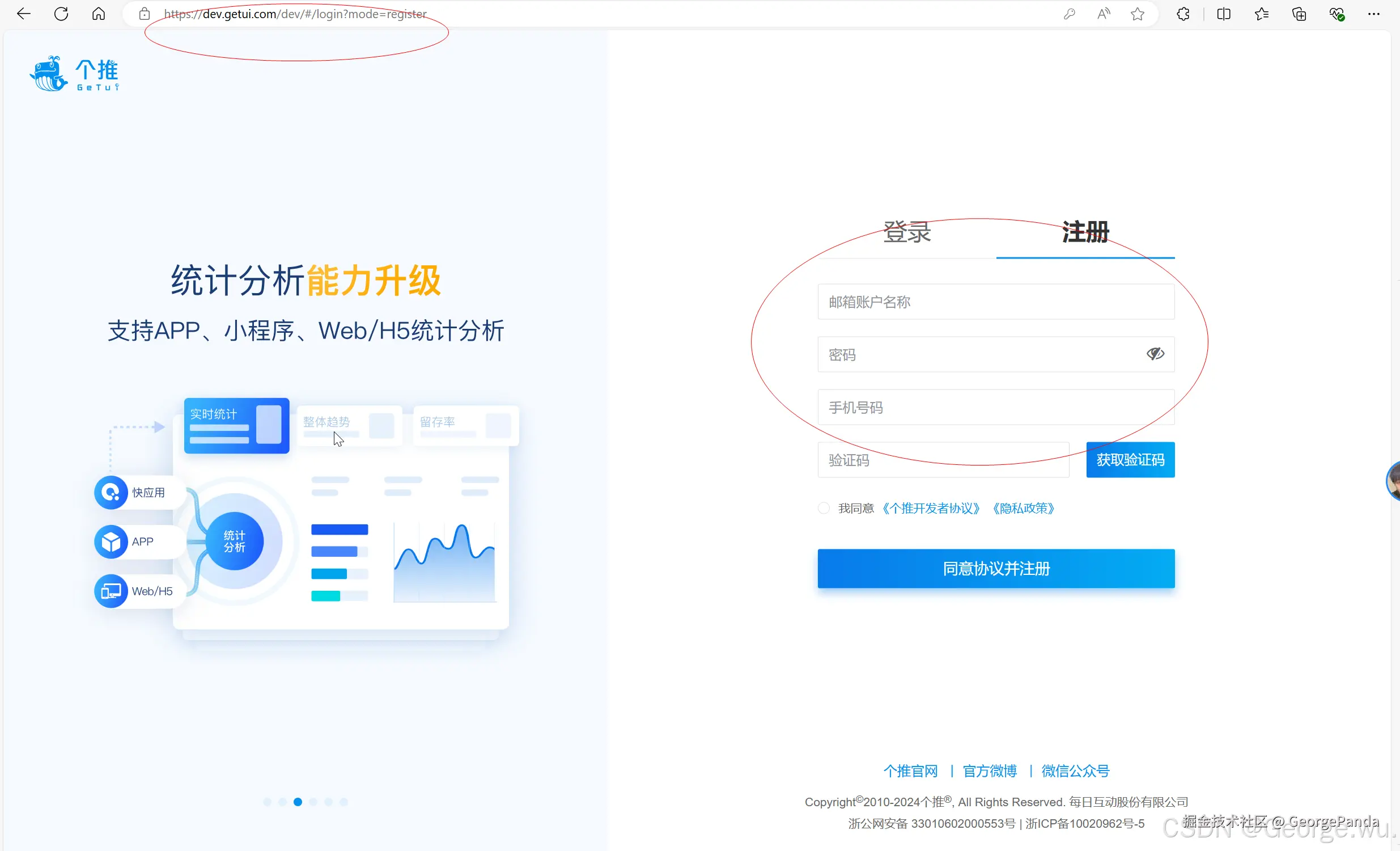Open the Settings and more menu

(1374, 14)
